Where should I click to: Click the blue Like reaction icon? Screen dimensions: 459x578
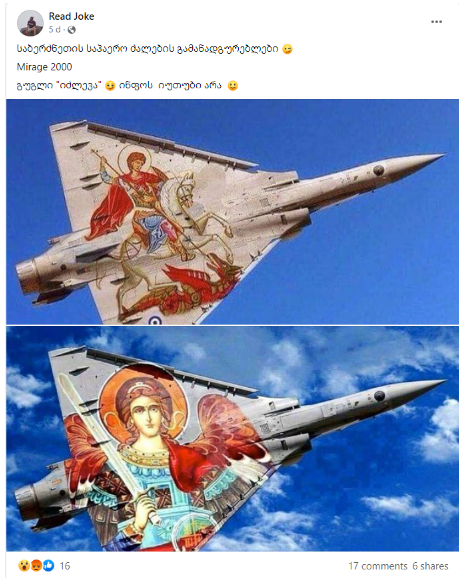click(x=48, y=565)
